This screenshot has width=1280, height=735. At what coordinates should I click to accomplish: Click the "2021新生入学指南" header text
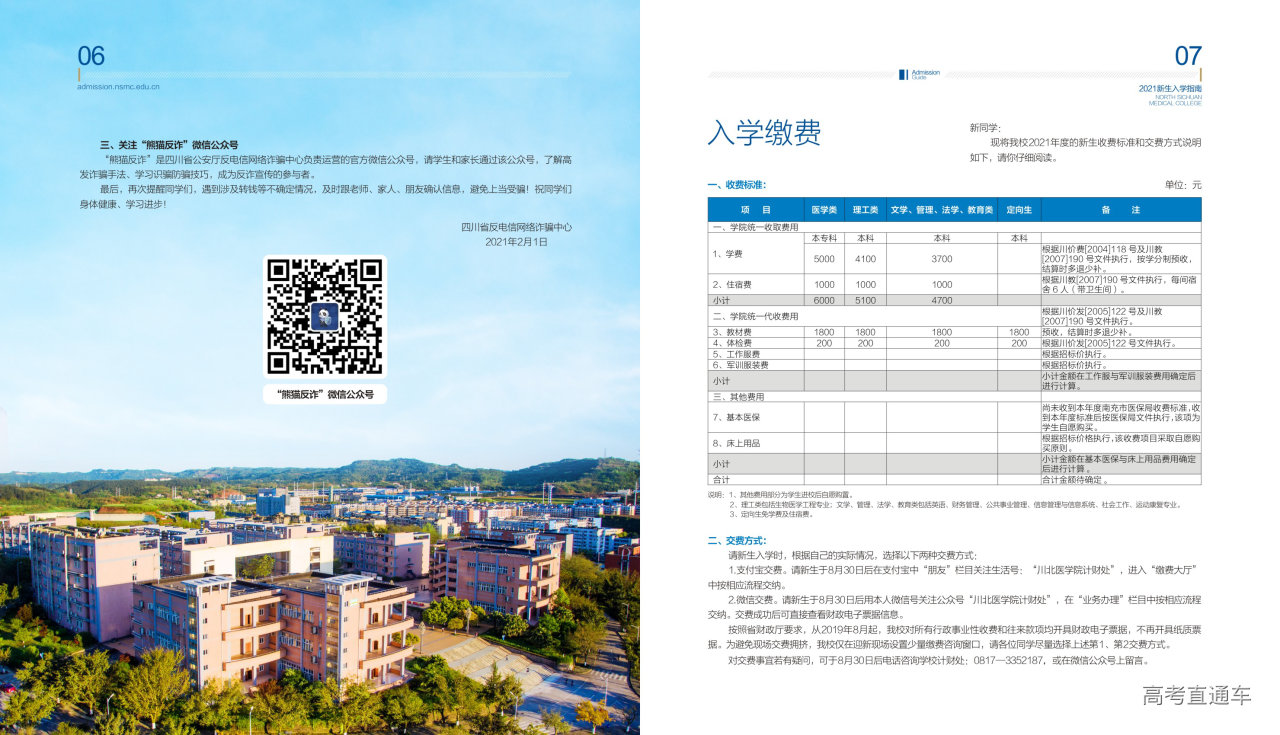click(1170, 89)
